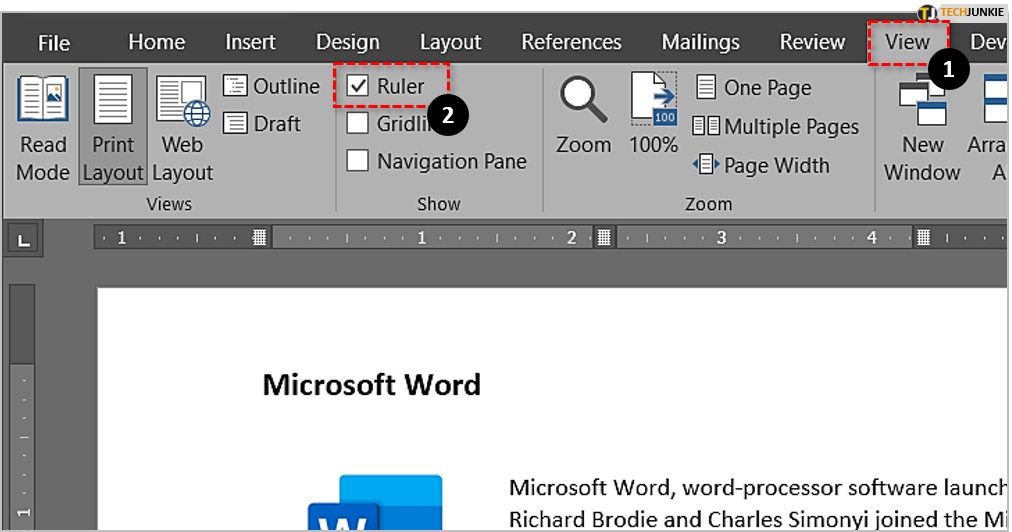Go to the Design tab
Image resolution: width=1012 pixels, height=532 pixels.
coord(347,42)
